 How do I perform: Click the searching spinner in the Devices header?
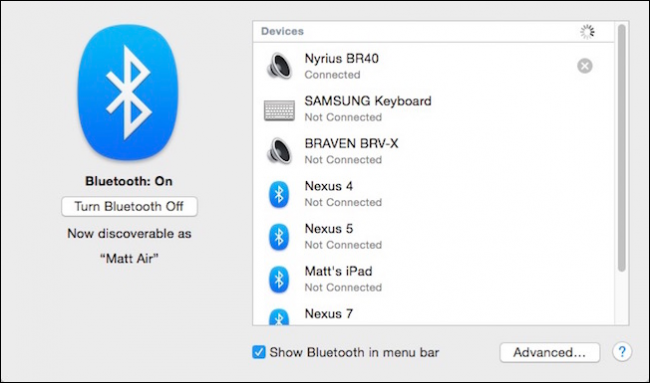click(587, 32)
